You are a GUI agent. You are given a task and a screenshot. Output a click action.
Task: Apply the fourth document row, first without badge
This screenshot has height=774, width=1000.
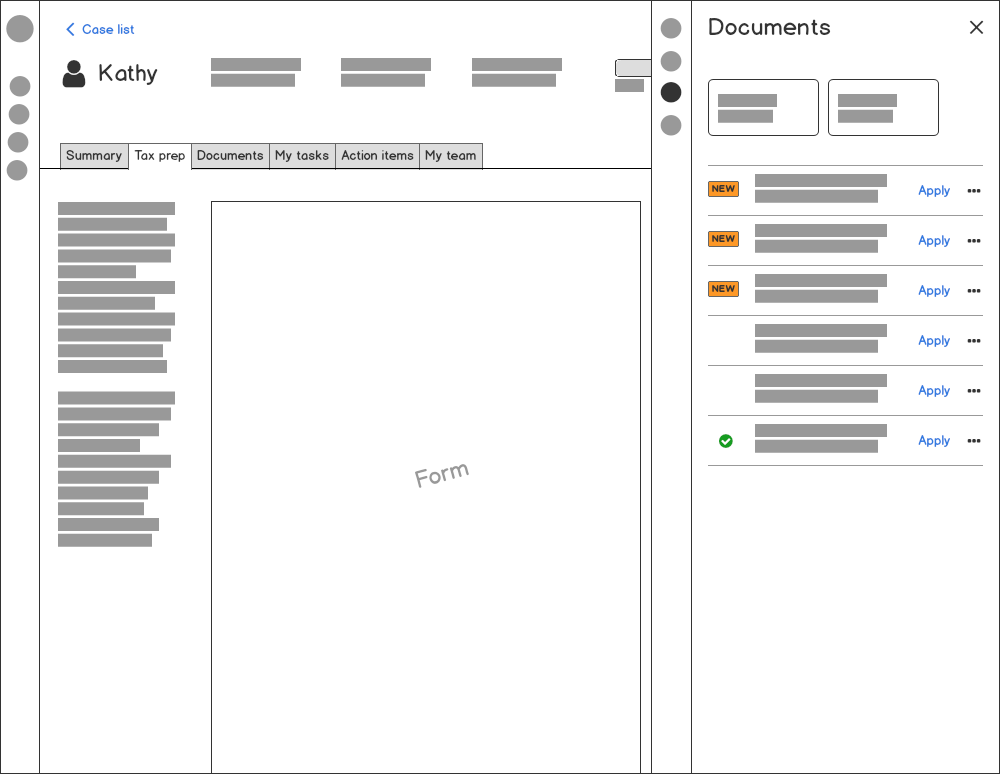point(934,340)
